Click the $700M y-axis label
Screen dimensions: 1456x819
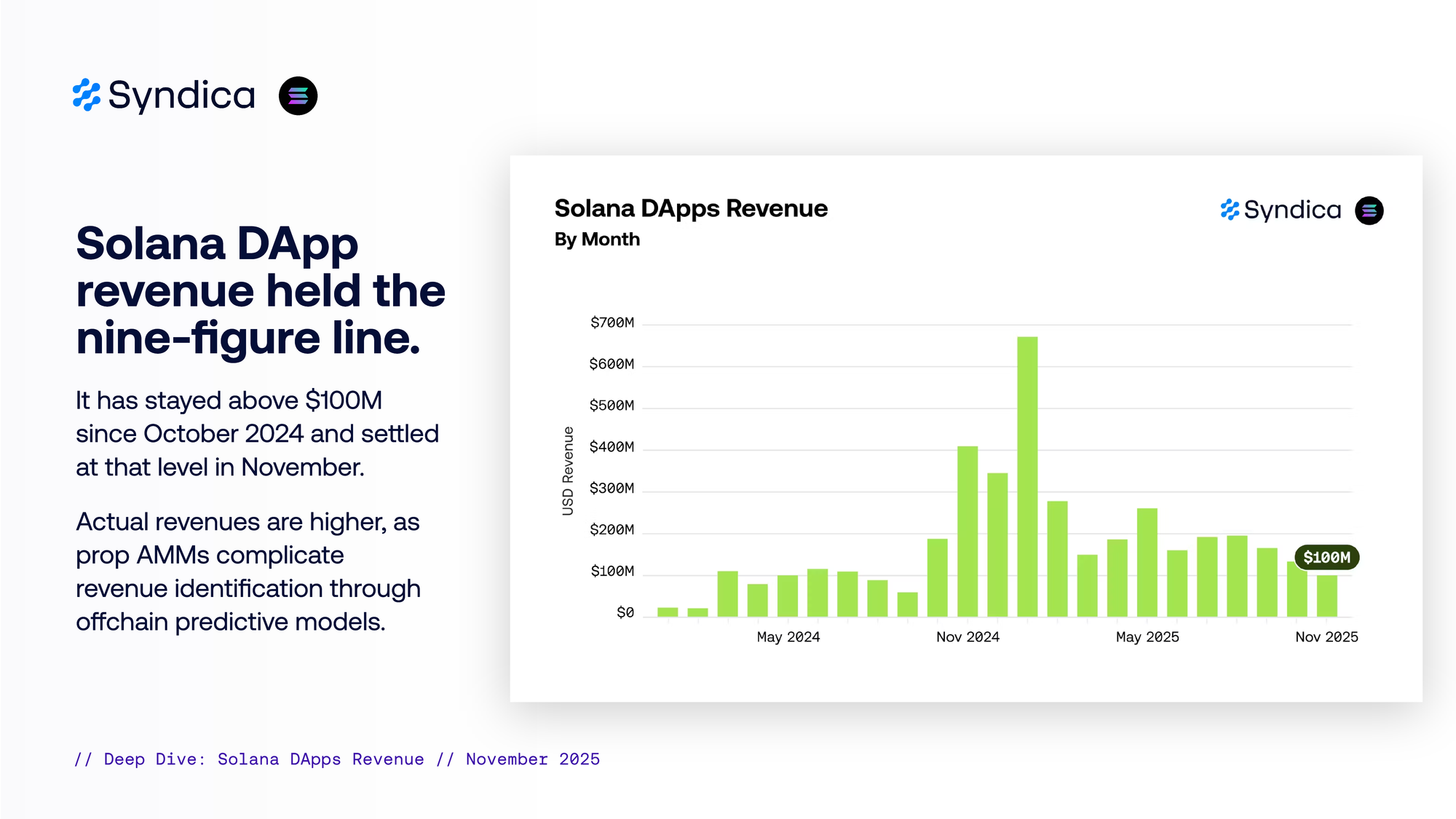coord(612,323)
